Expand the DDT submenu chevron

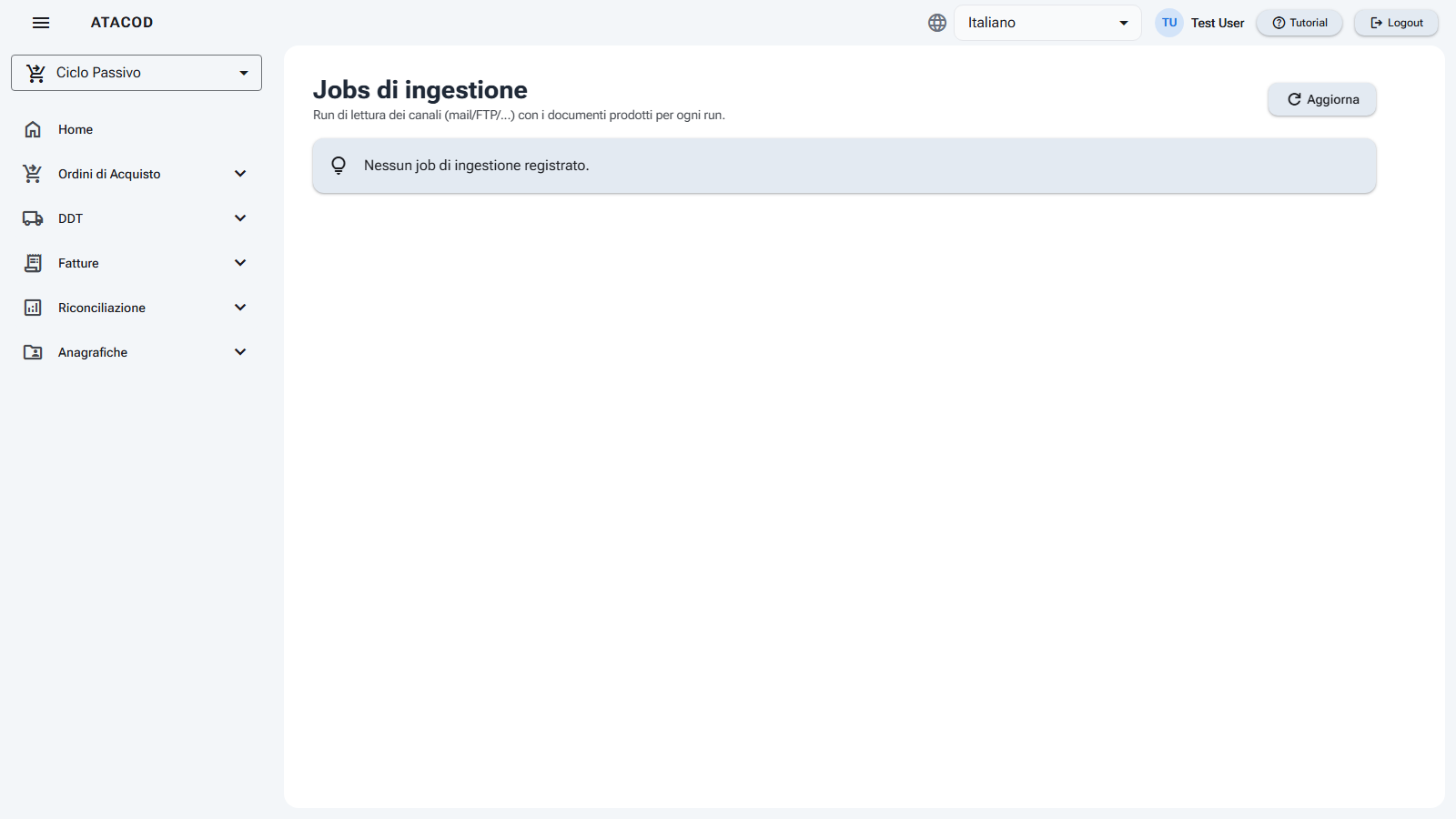click(x=240, y=218)
